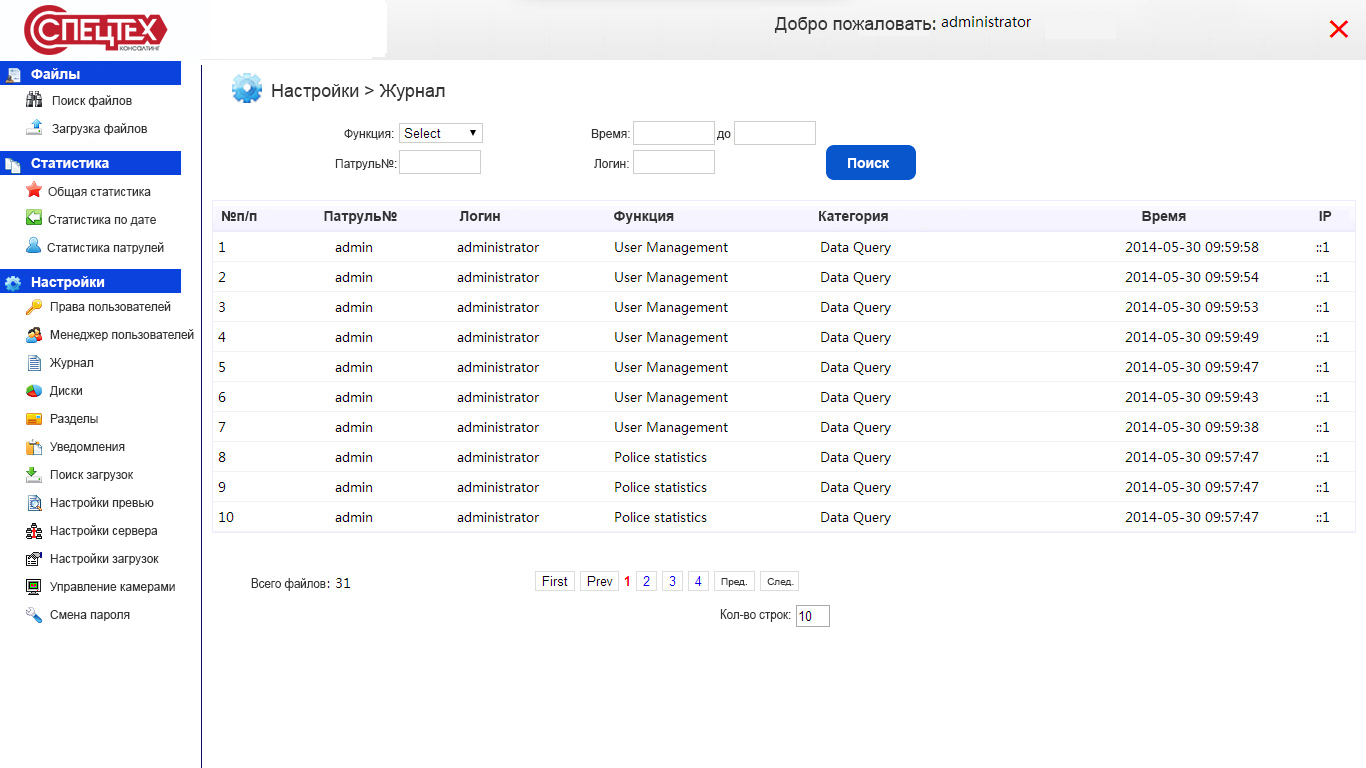Click the red X logout button

point(1338,30)
